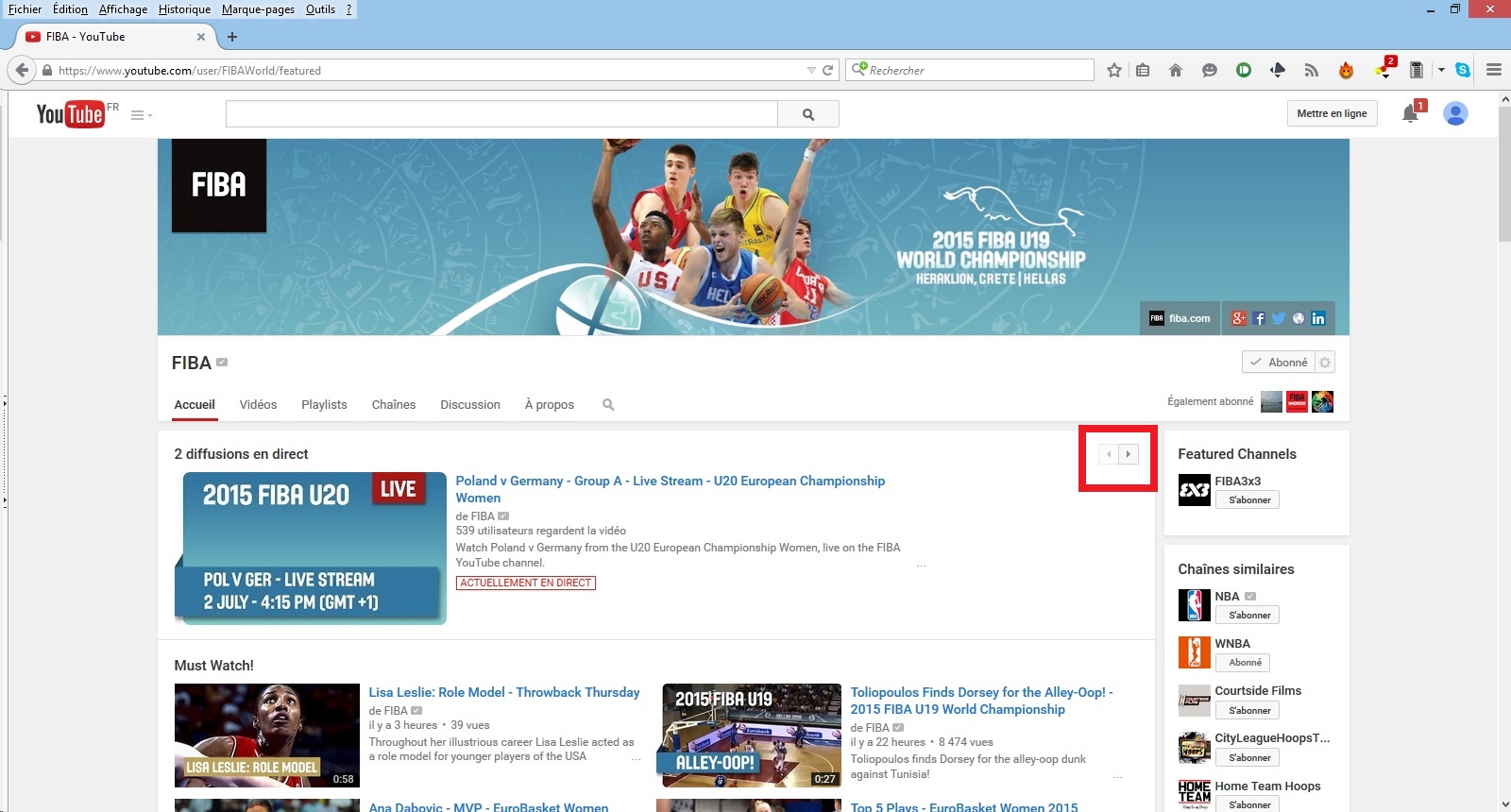Click the Mettre en ligne button

click(x=1332, y=113)
